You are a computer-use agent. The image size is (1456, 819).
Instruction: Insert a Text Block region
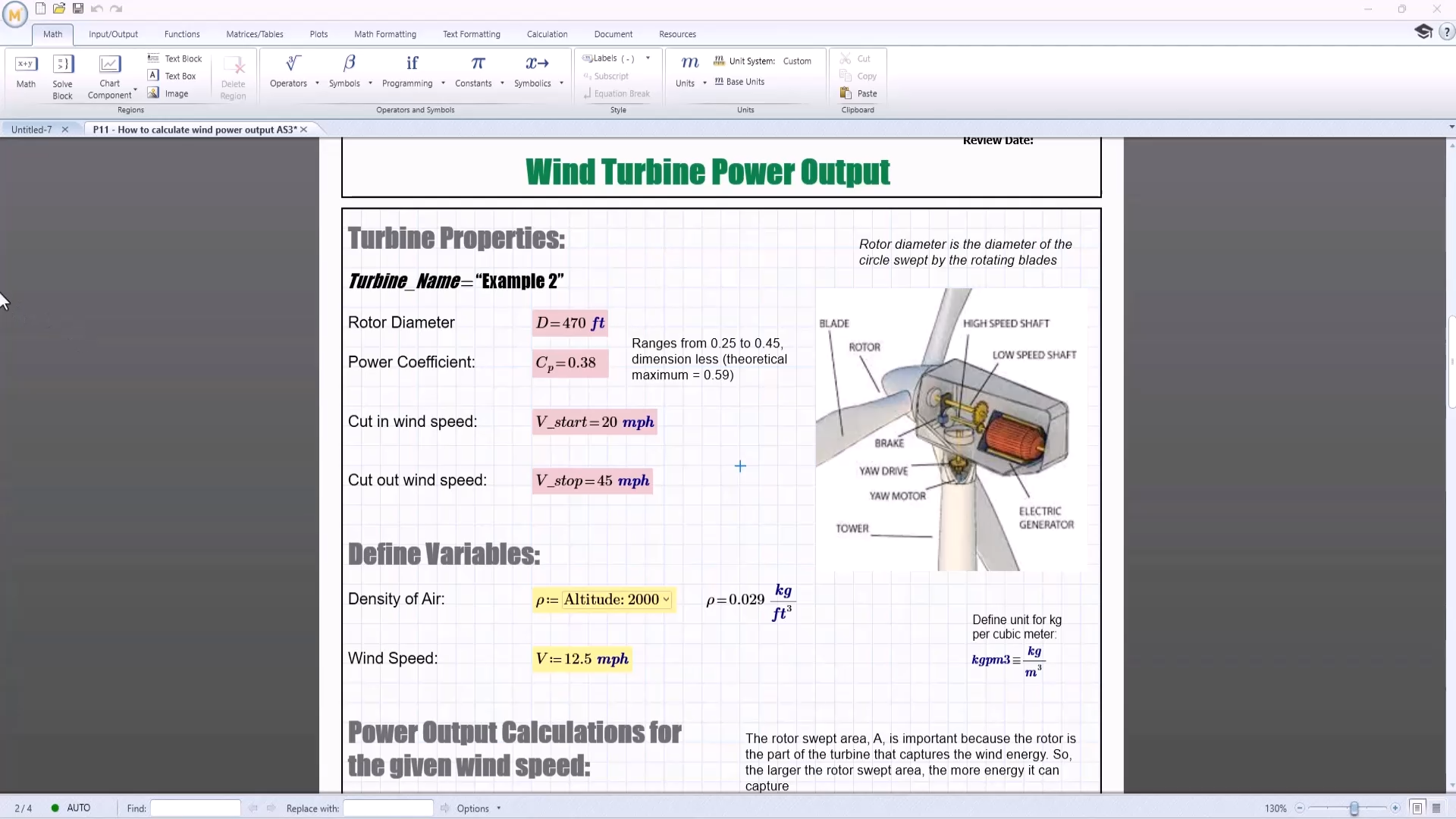pyautogui.click(x=175, y=58)
